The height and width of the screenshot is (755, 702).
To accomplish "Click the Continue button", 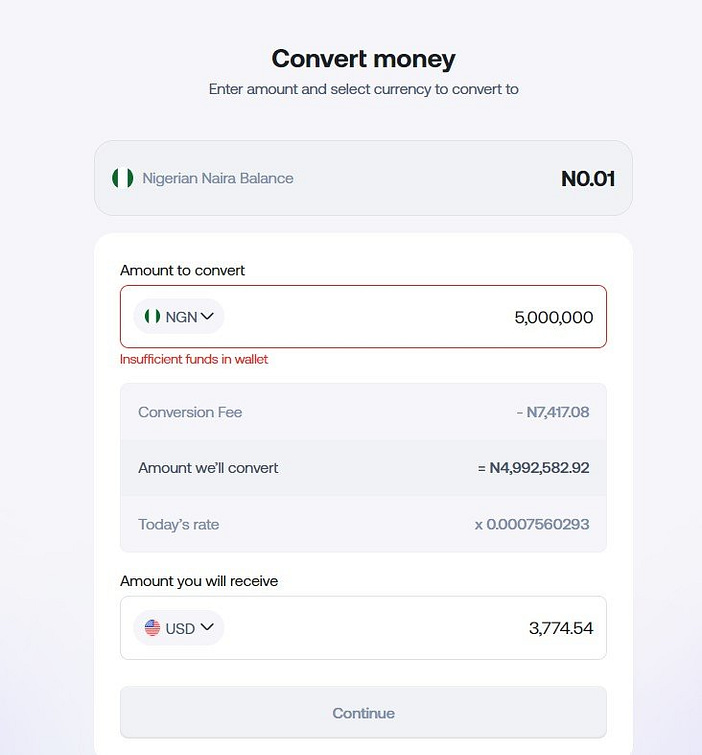I will (x=364, y=713).
